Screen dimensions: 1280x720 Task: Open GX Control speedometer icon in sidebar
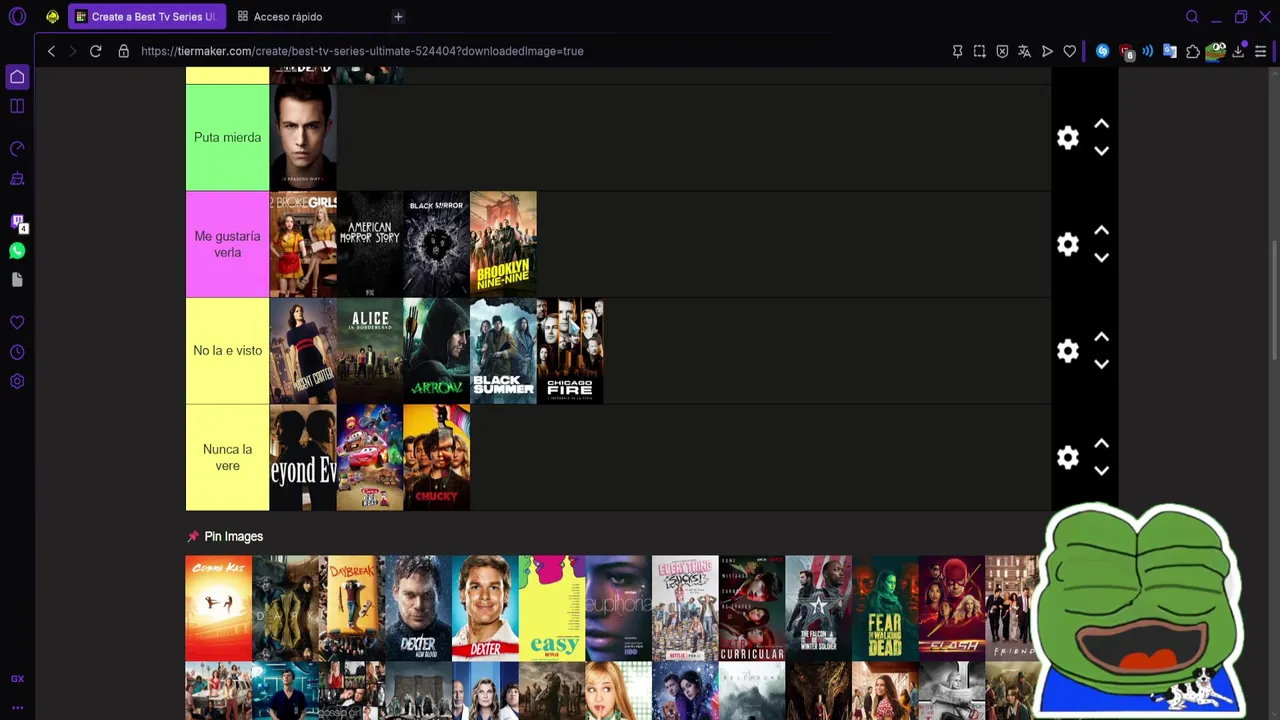coord(17,149)
